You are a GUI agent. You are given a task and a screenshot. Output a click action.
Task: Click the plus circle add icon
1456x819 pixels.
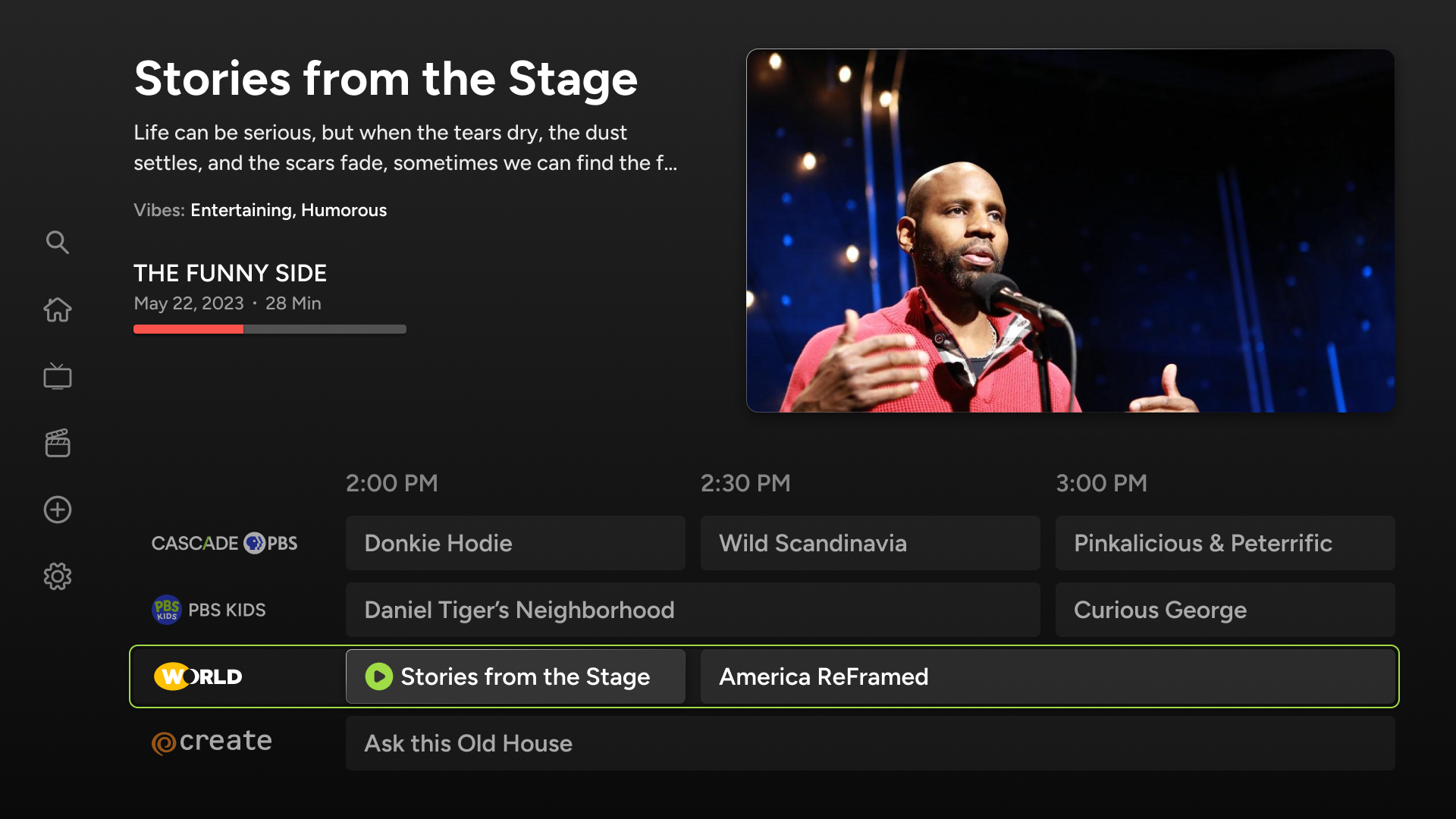[x=58, y=510]
